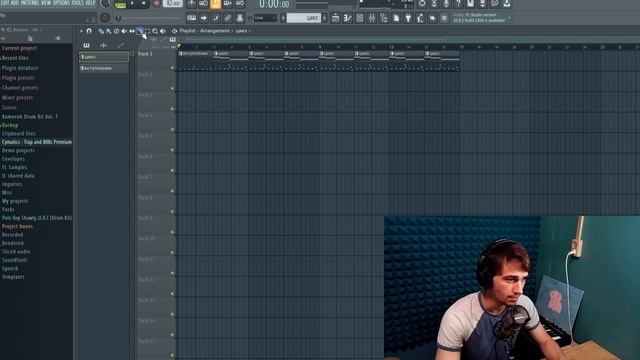Expand the Current project folder
The height and width of the screenshot is (360, 640).
[19, 48]
